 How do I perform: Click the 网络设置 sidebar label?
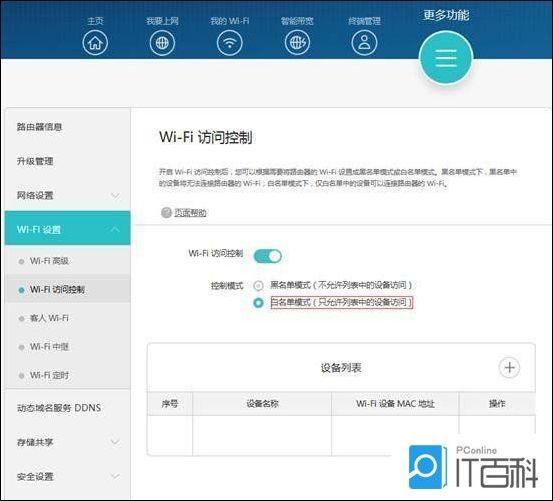[35, 195]
